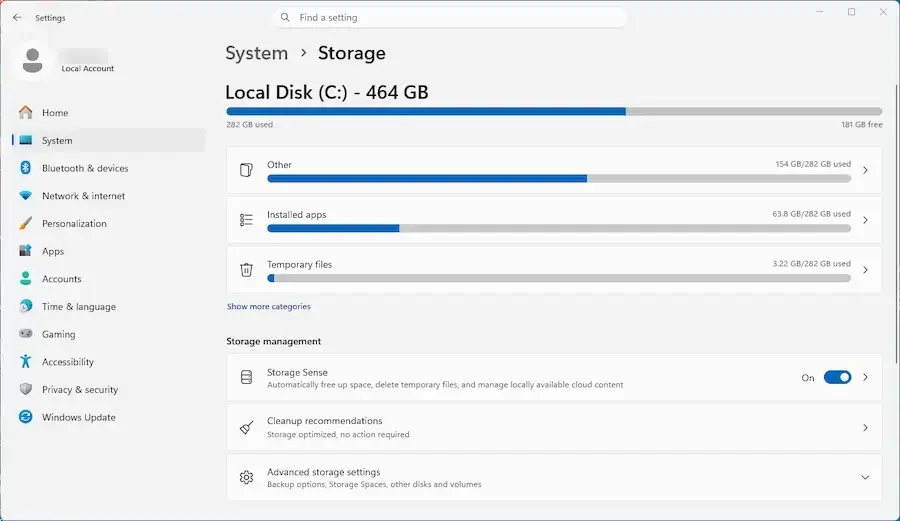Click 'Local Disk (C:) - 464 GB' heading
This screenshot has width=900, height=521.
click(x=327, y=92)
